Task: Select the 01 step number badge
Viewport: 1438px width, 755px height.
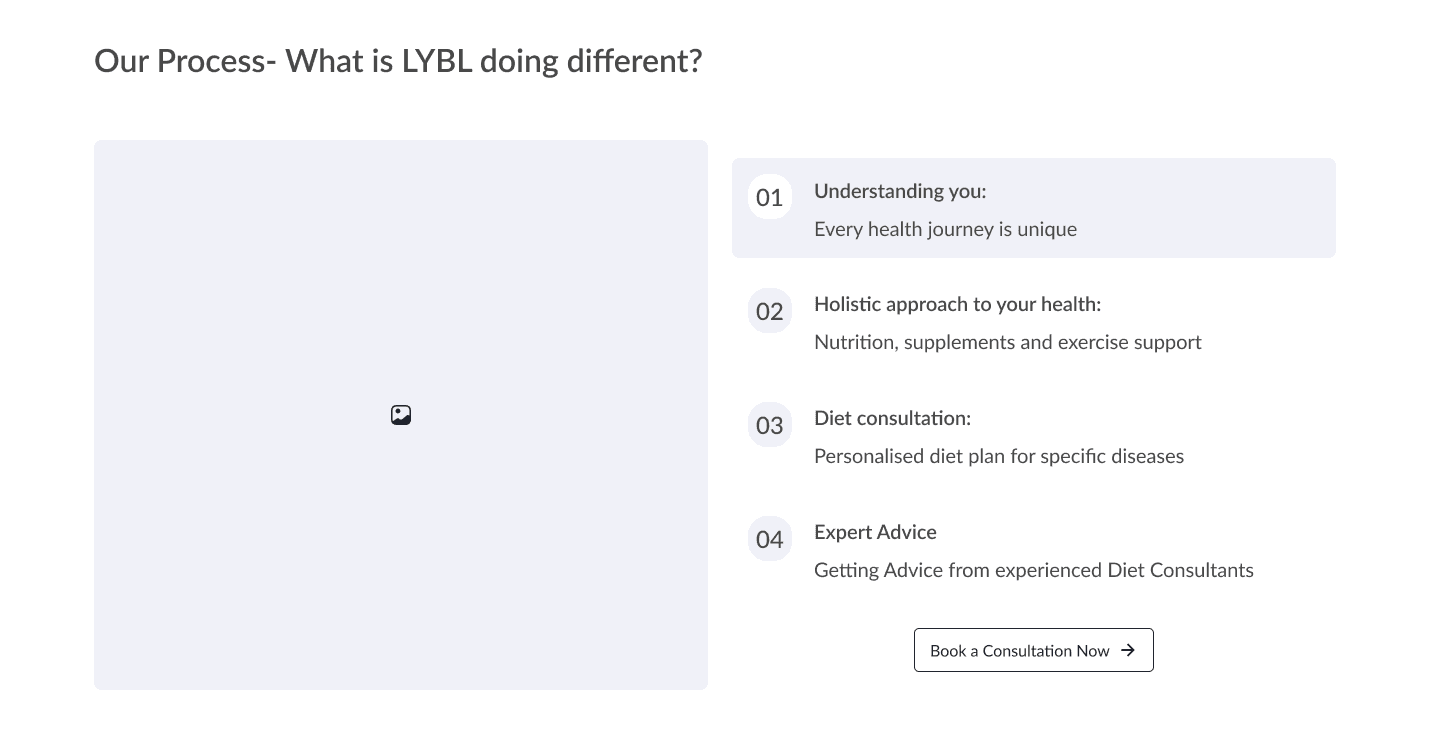Action: tap(769, 197)
